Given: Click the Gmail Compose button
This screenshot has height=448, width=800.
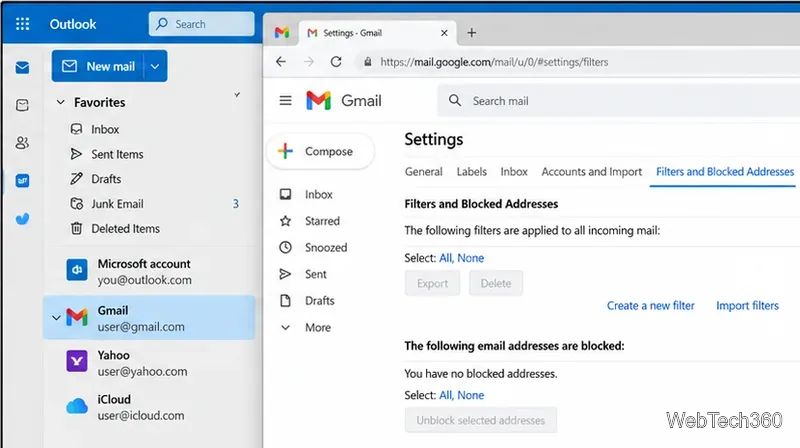Looking at the screenshot, I should pos(320,152).
